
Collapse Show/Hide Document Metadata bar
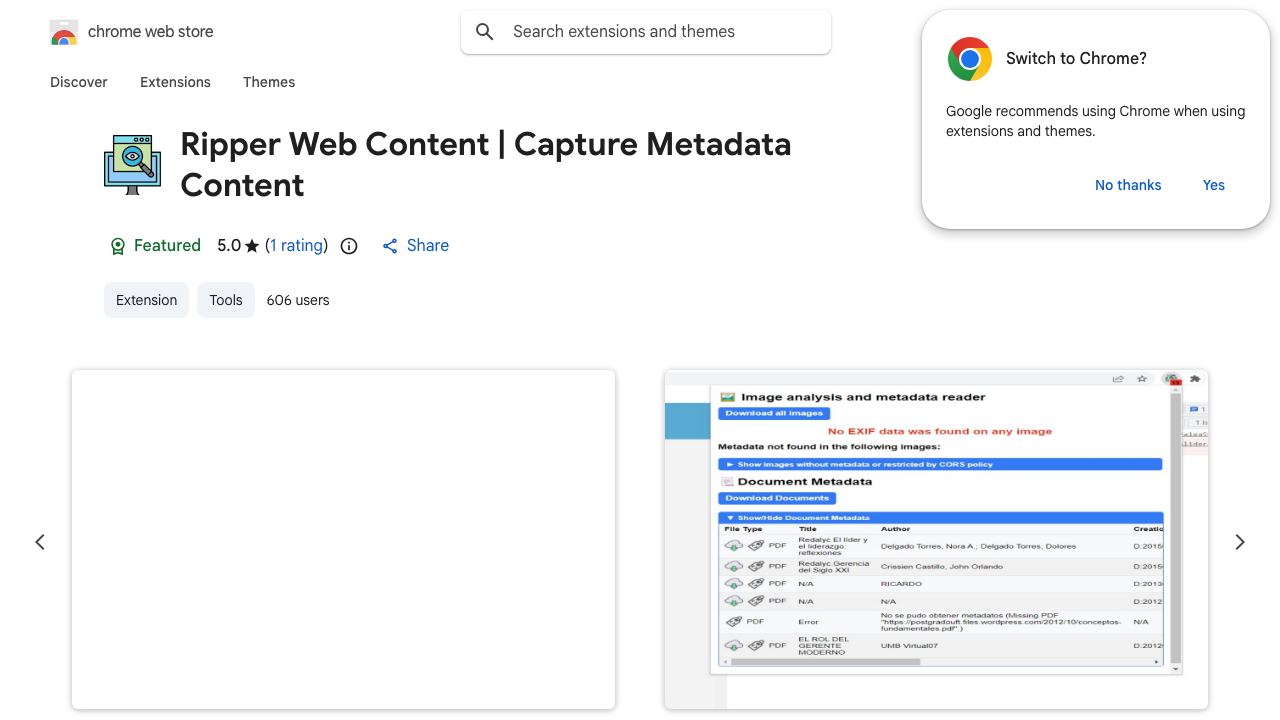point(940,518)
